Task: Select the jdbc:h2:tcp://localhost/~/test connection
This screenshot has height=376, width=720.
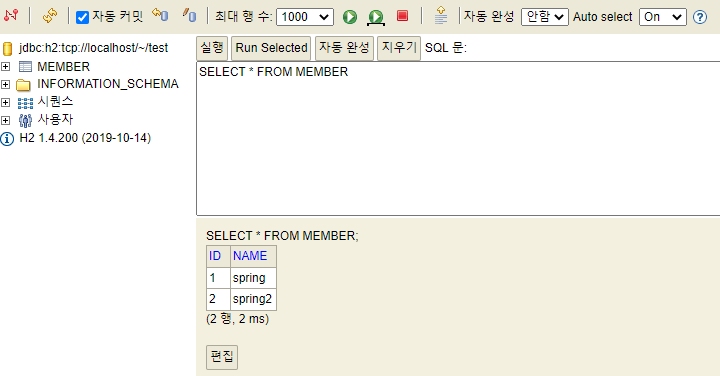Action: point(93,48)
